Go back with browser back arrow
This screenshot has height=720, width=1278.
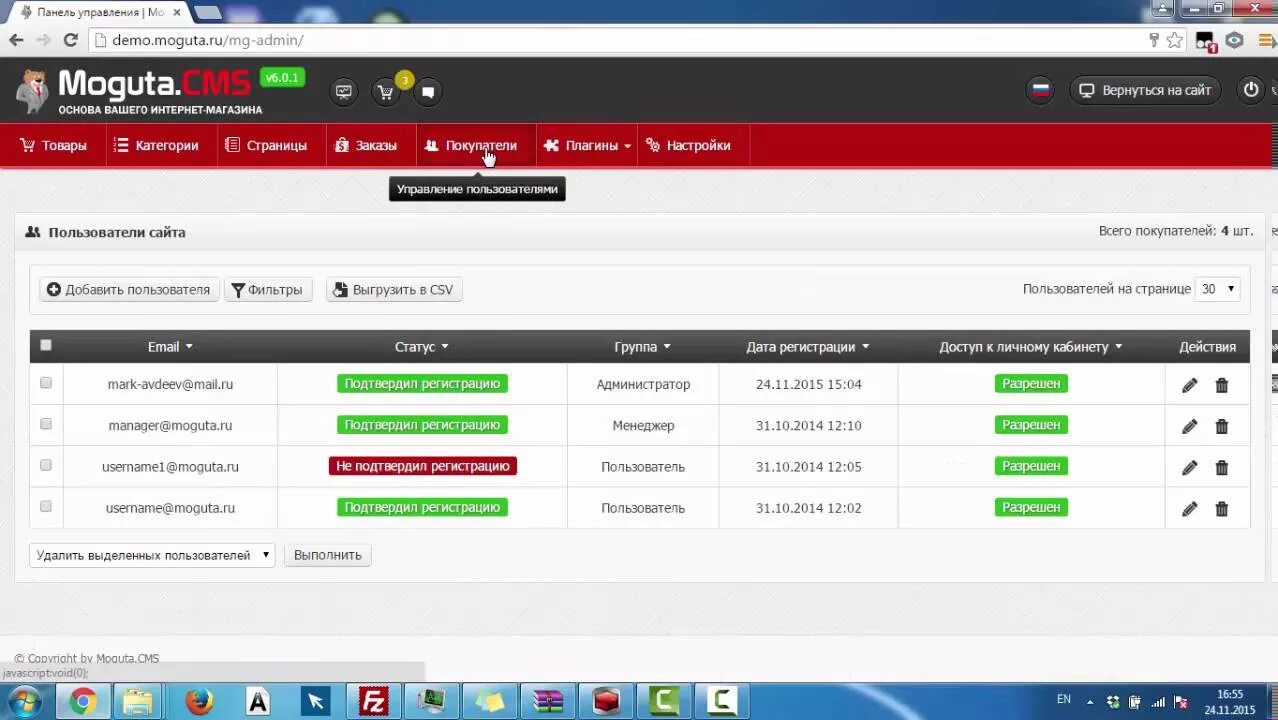(x=16, y=40)
